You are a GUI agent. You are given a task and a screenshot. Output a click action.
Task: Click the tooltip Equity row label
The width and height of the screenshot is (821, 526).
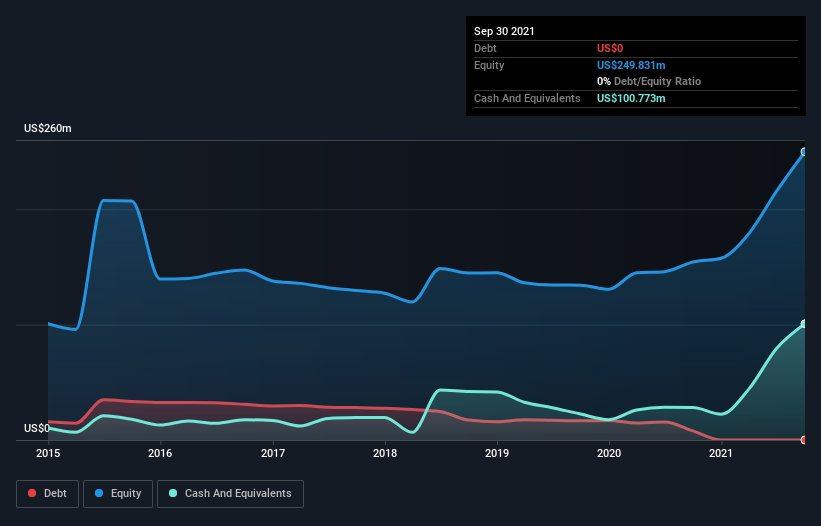point(489,65)
